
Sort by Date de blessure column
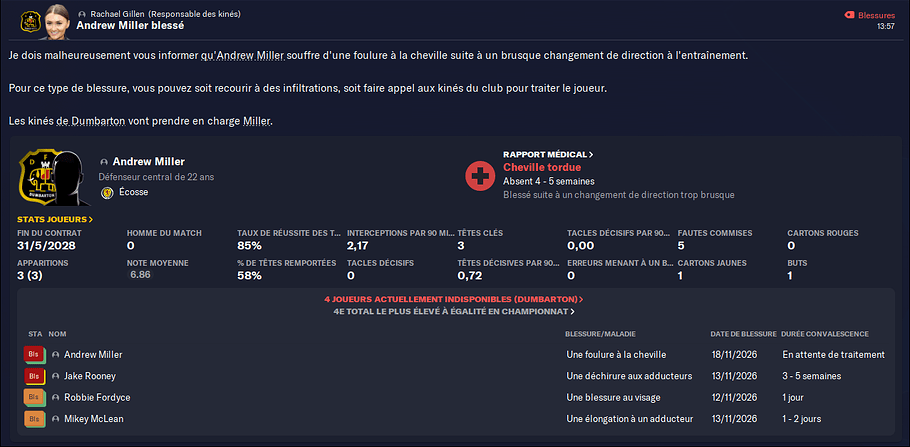click(x=743, y=334)
